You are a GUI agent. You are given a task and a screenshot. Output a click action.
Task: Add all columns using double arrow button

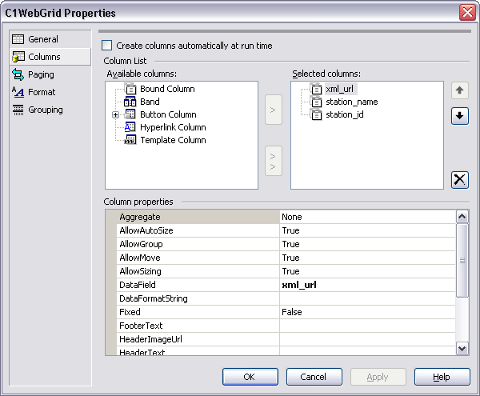coord(273,161)
